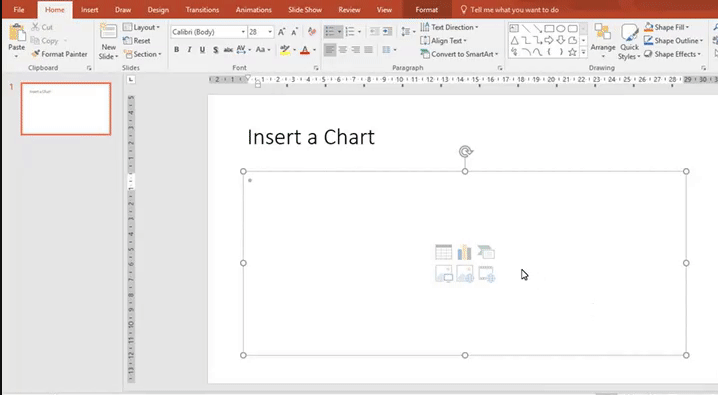The image size is (718, 395).
Task: Click the Online Pictures placeholder icon
Action: pos(465,274)
